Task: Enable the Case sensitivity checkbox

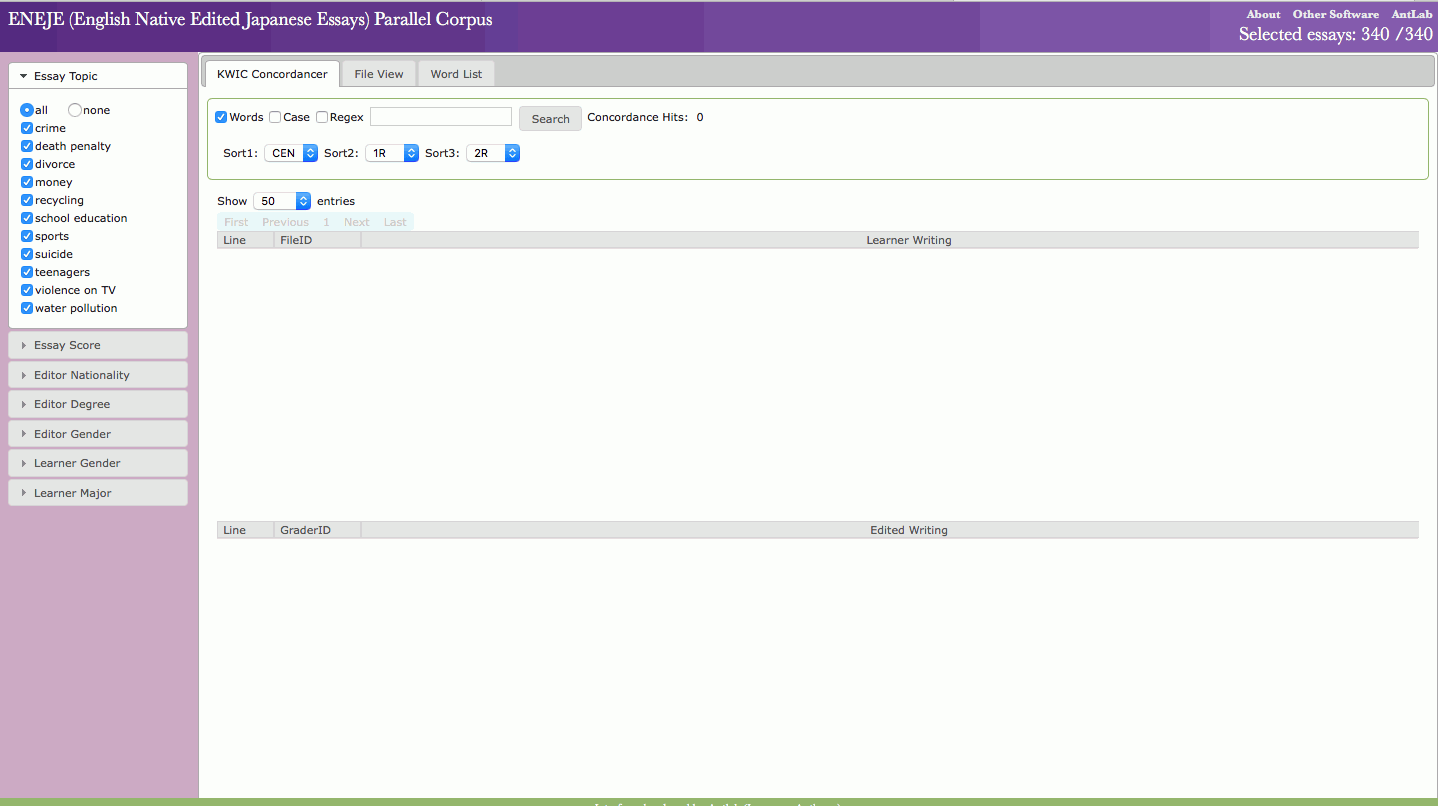Action: 275,117
